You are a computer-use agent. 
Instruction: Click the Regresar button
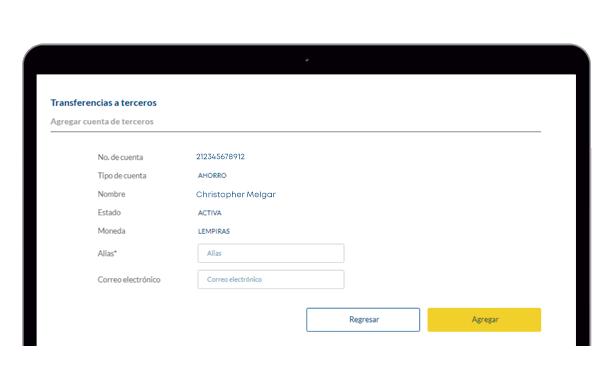coord(363,320)
